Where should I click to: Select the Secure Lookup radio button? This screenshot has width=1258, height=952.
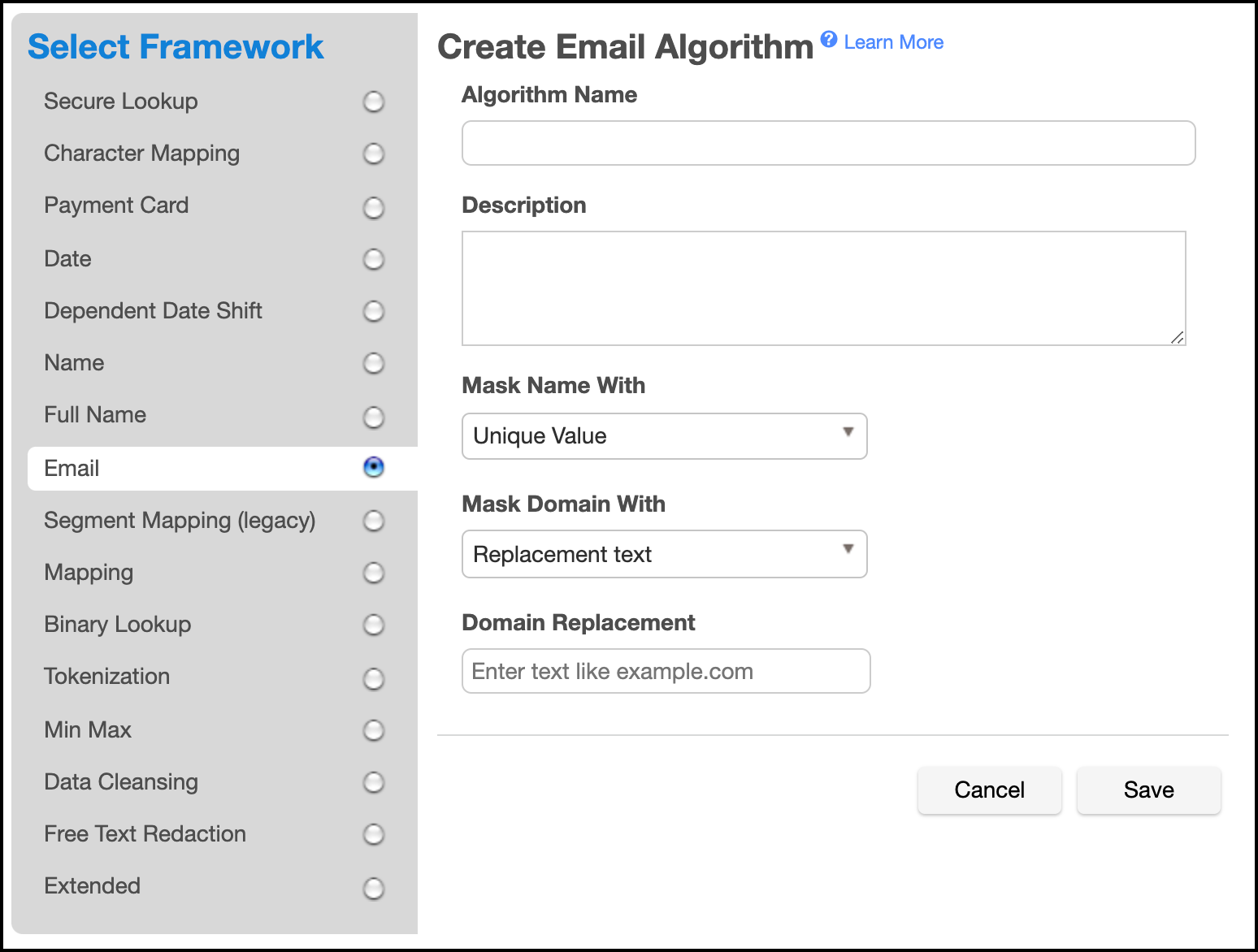click(373, 102)
